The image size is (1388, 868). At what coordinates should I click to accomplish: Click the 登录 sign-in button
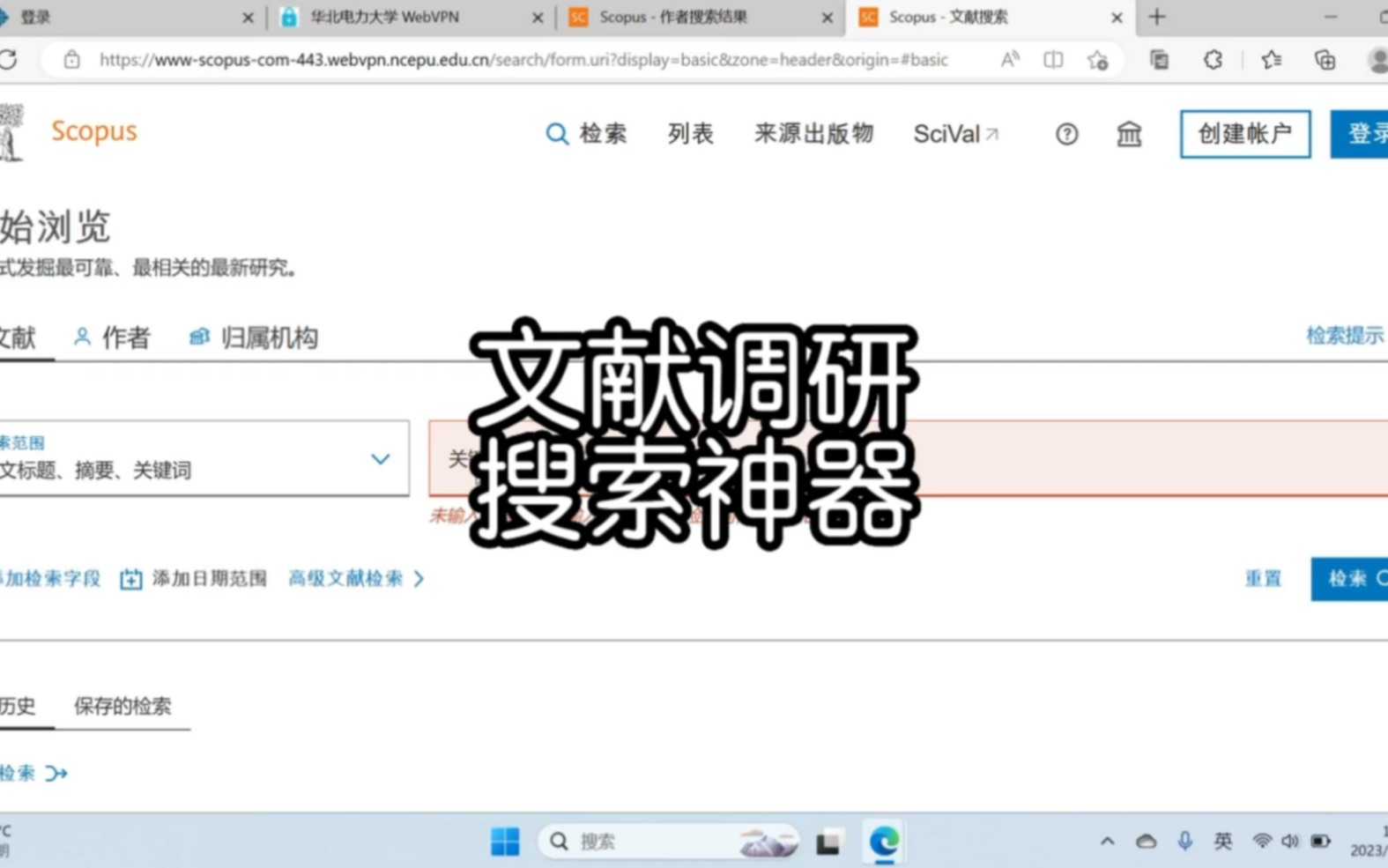[x=1360, y=134]
